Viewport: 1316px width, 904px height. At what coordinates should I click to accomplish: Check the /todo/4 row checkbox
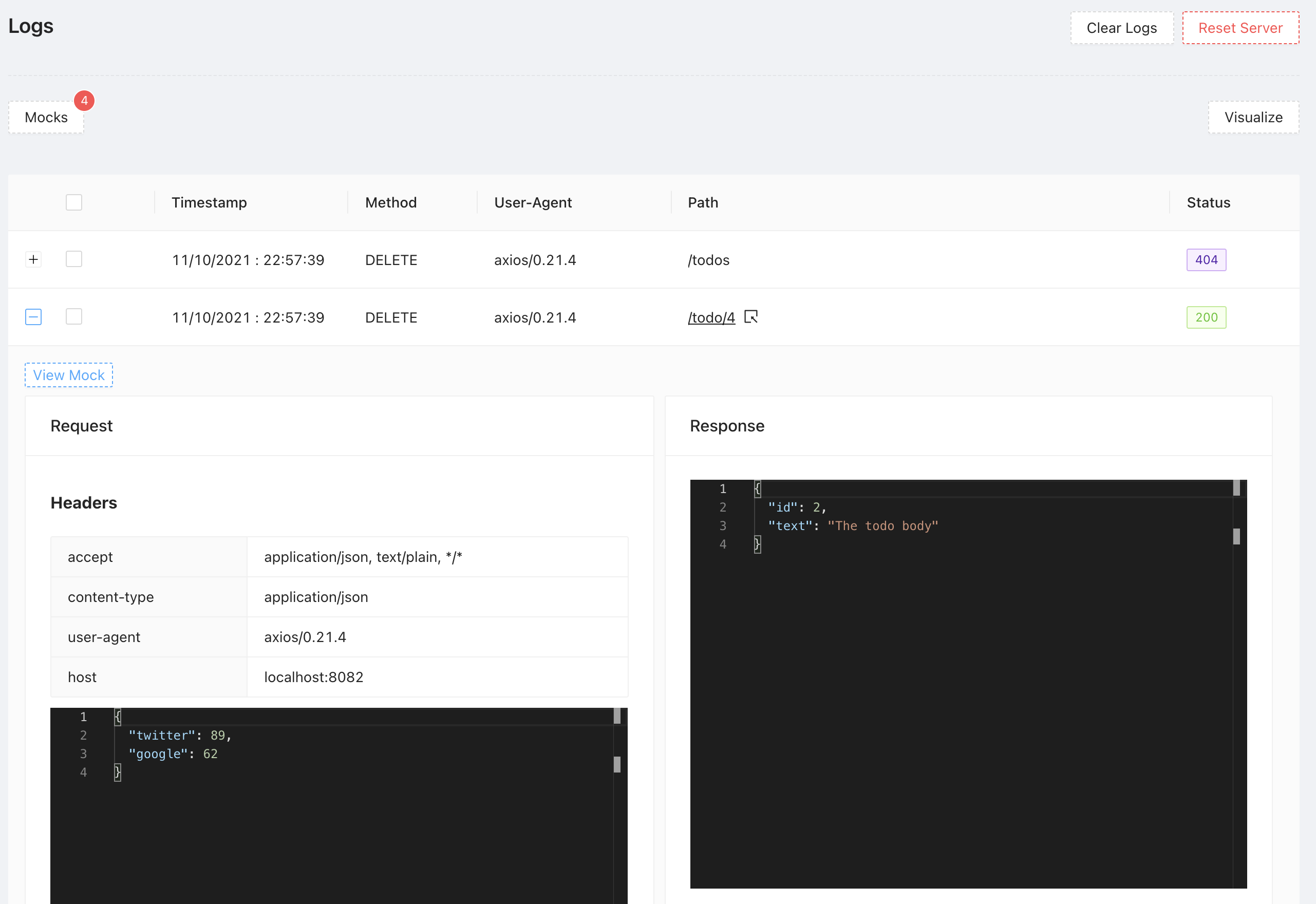[73, 316]
